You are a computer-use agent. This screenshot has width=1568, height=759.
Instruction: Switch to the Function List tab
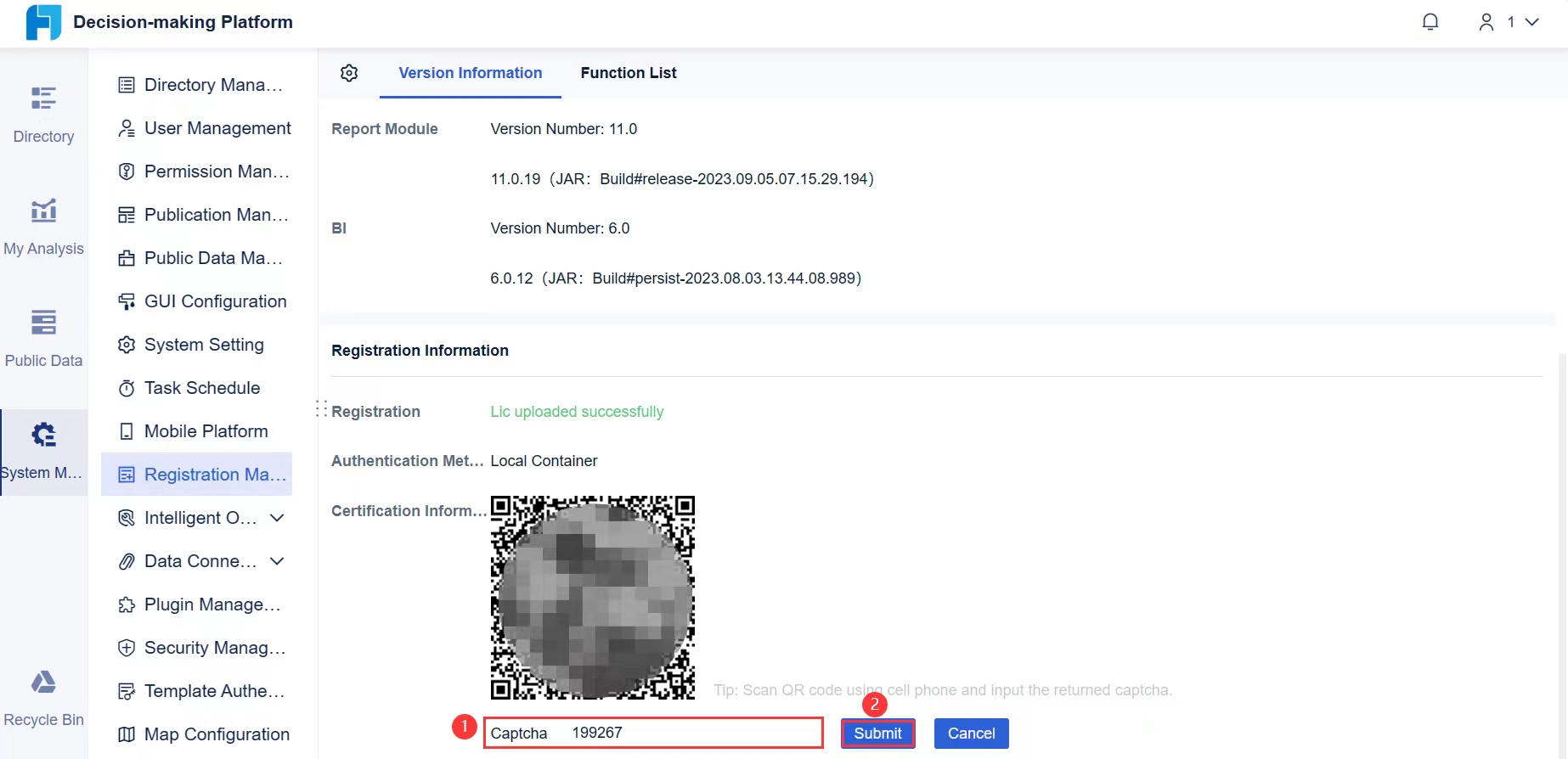629,73
